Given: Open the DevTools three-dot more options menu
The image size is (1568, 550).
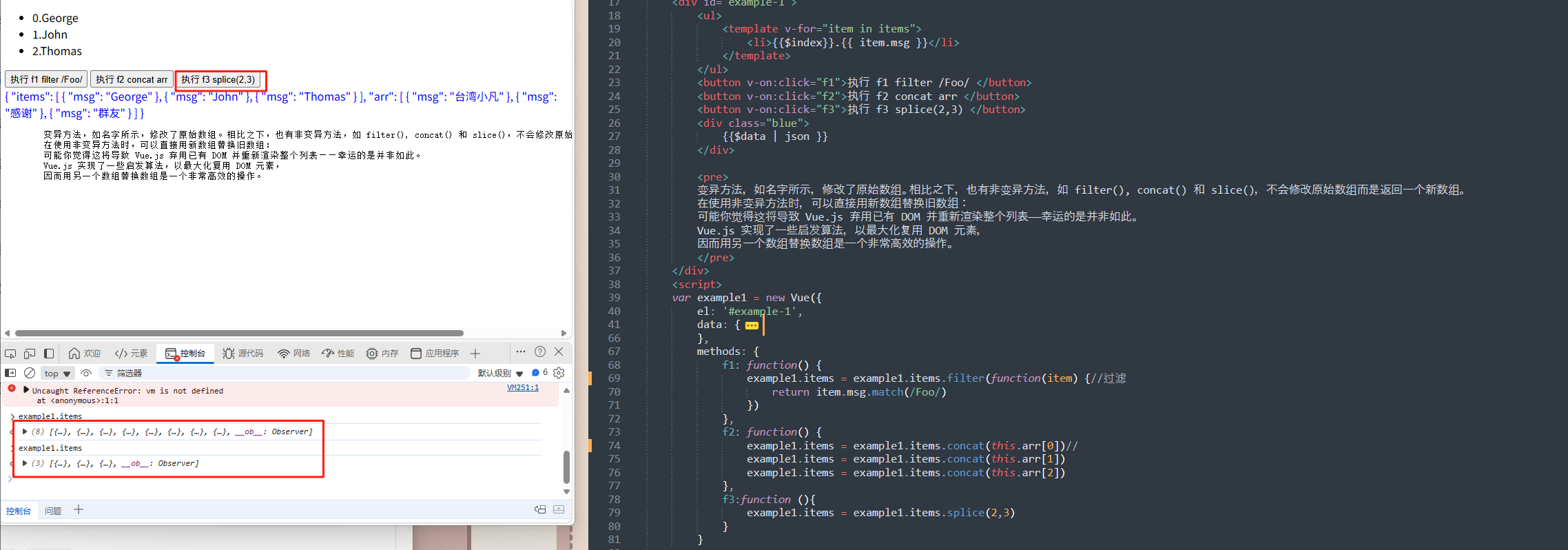Looking at the screenshot, I should (x=521, y=352).
